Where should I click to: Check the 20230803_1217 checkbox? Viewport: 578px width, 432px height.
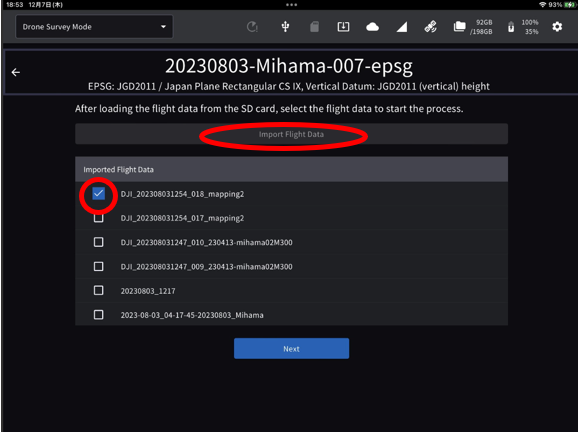[x=98, y=290]
